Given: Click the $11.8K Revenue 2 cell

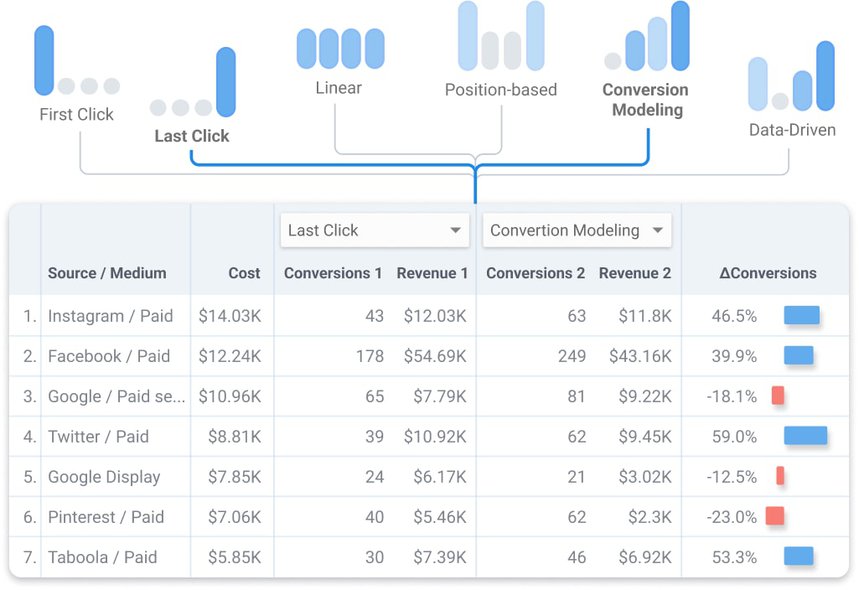Looking at the screenshot, I should point(645,316).
